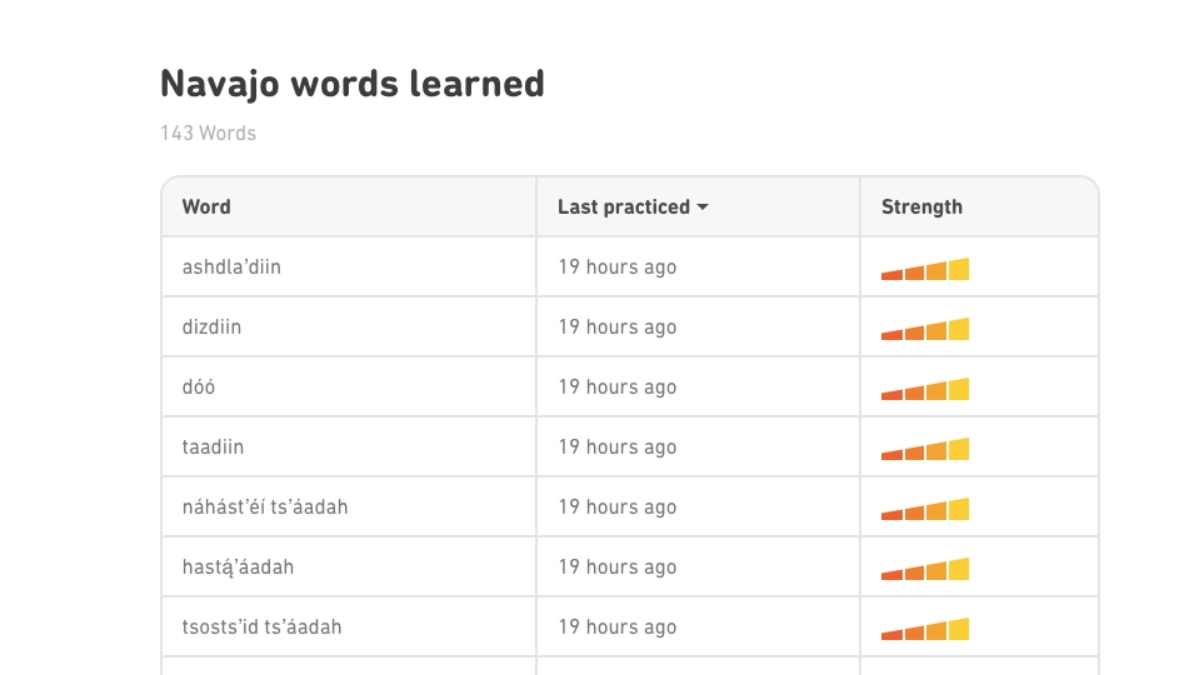Select the word dizdiin
1200x675 pixels.
click(214, 327)
